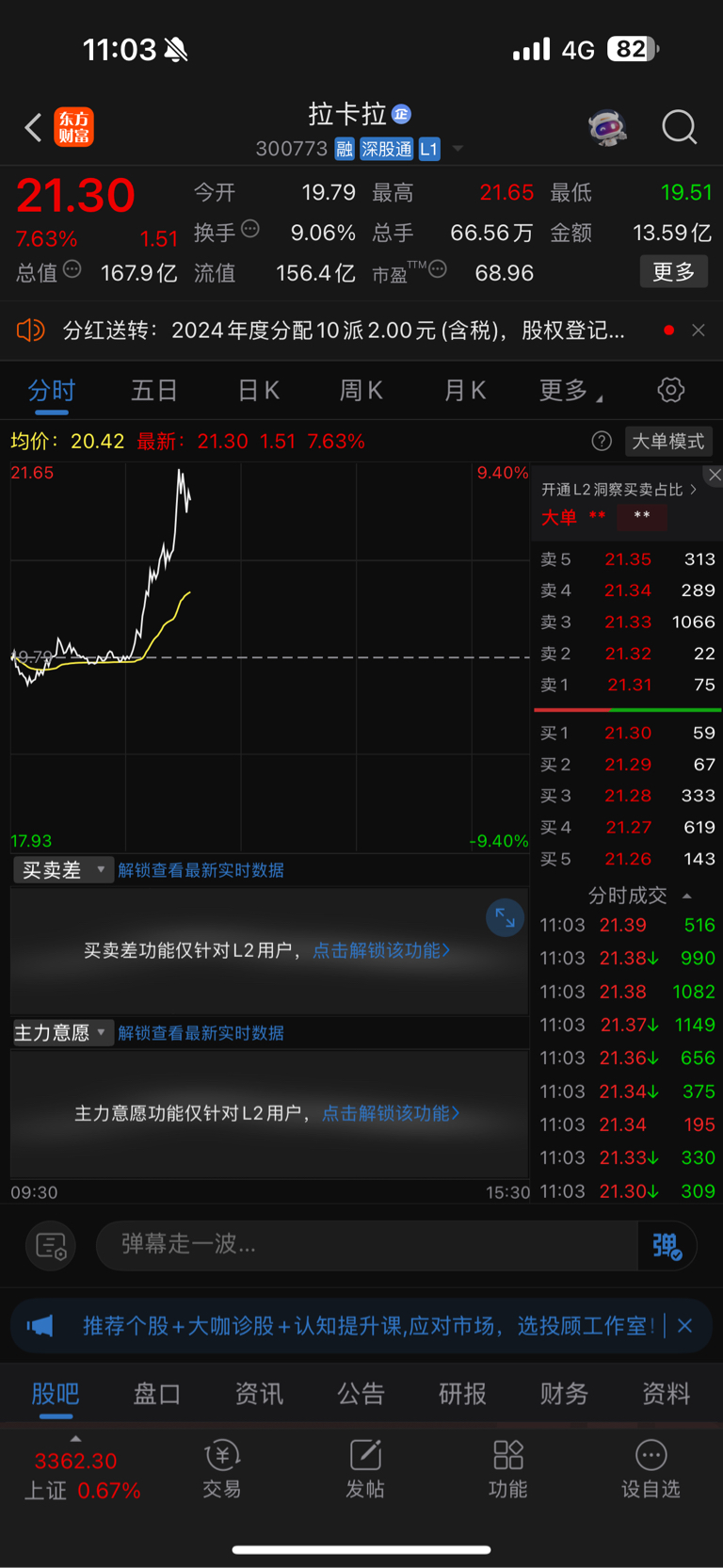
Task: Select the 买4 21.27 order row
Action: point(627,828)
